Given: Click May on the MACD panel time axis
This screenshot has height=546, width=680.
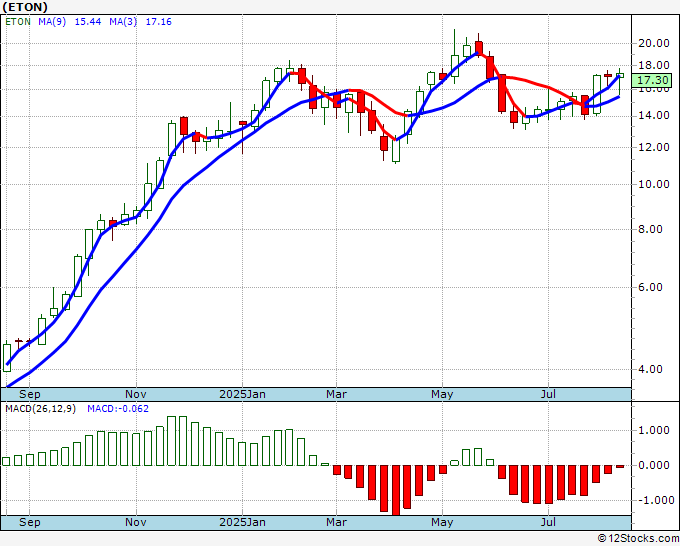Looking at the screenshot, I should click(442, 522).
